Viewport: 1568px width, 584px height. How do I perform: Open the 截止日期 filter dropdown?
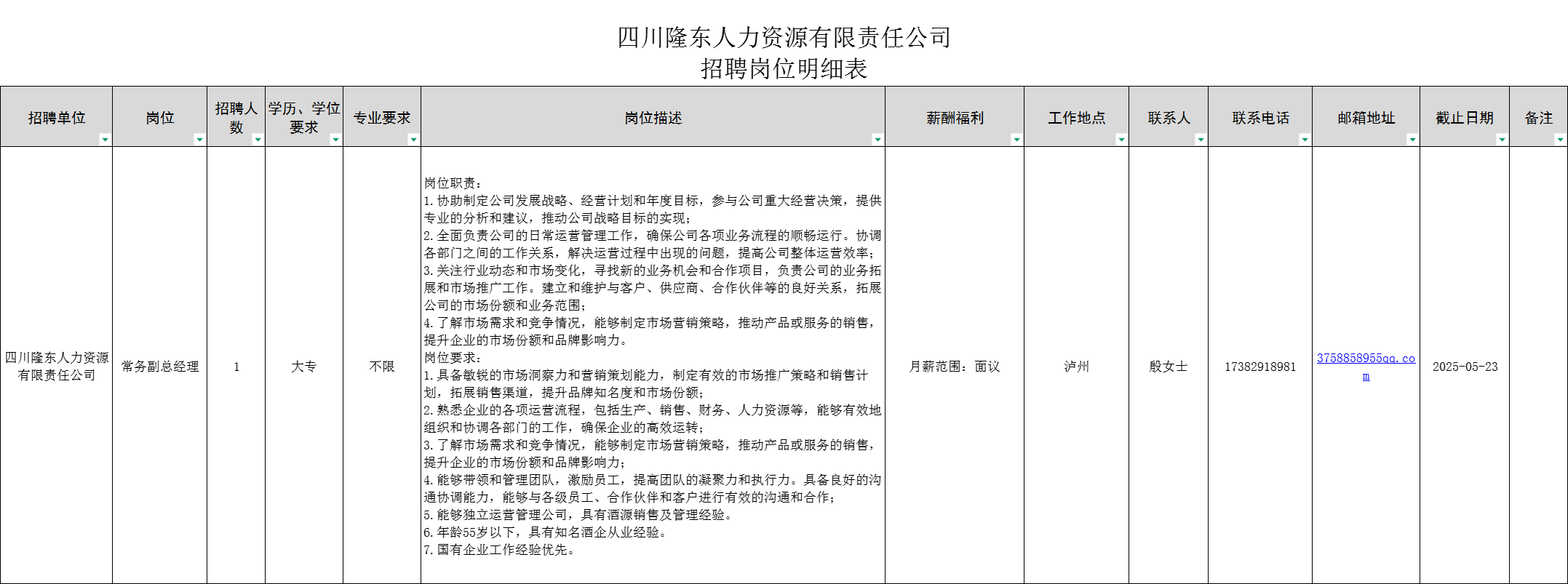(x=1502, y=140)
